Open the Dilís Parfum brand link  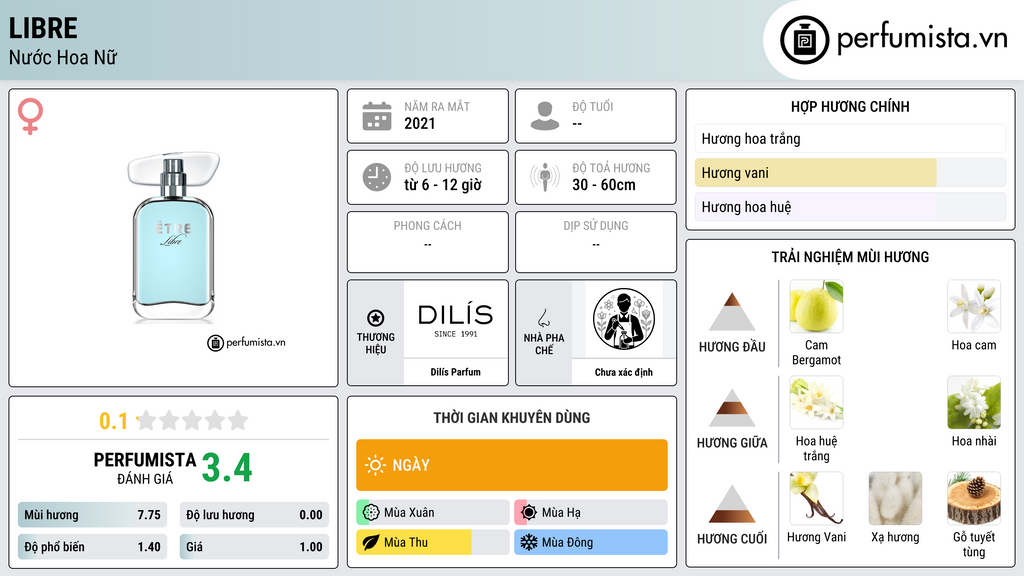click(455, 372)
